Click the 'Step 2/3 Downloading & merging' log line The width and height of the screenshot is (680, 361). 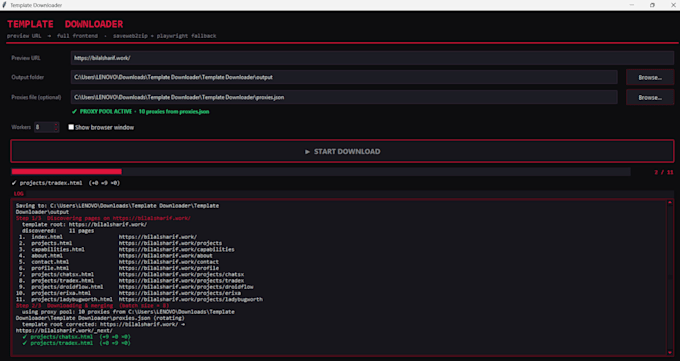(x=92, y=305)
